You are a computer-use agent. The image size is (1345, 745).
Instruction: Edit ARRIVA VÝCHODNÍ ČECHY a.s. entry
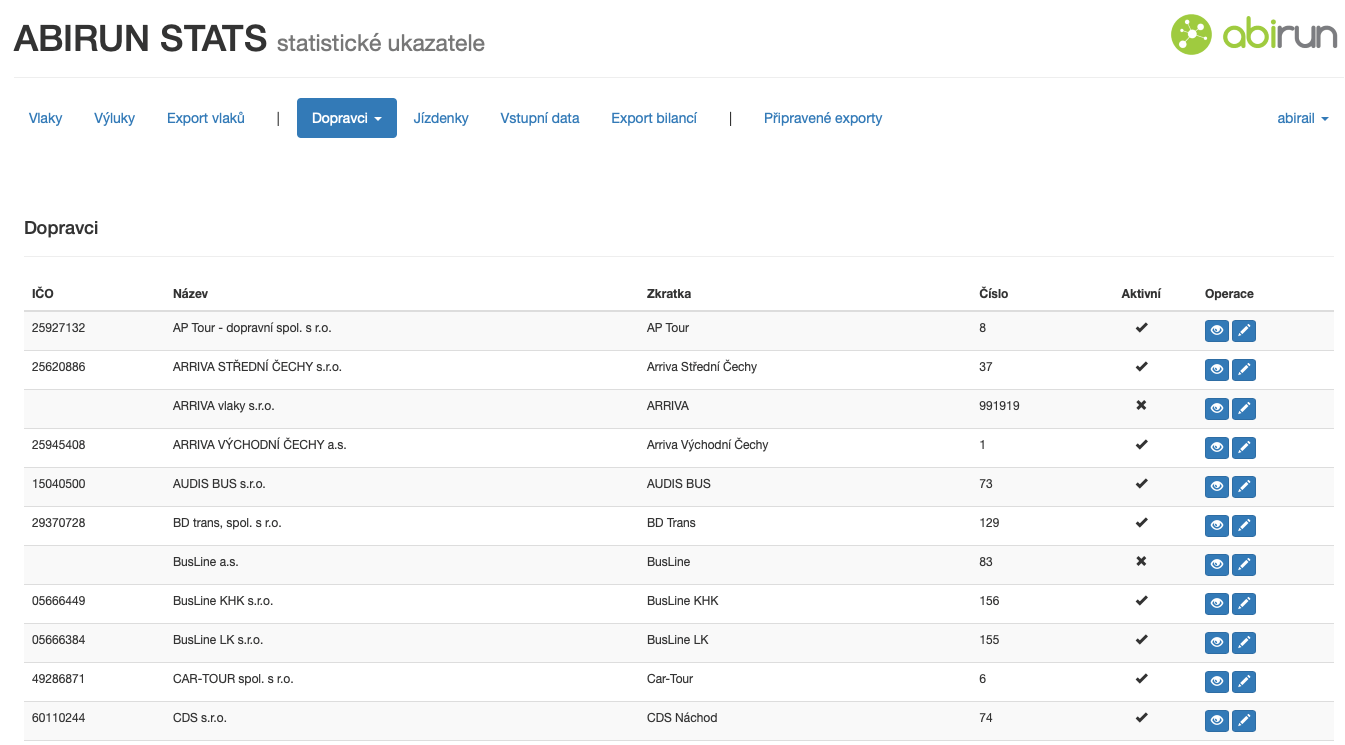coord(1244,448)
